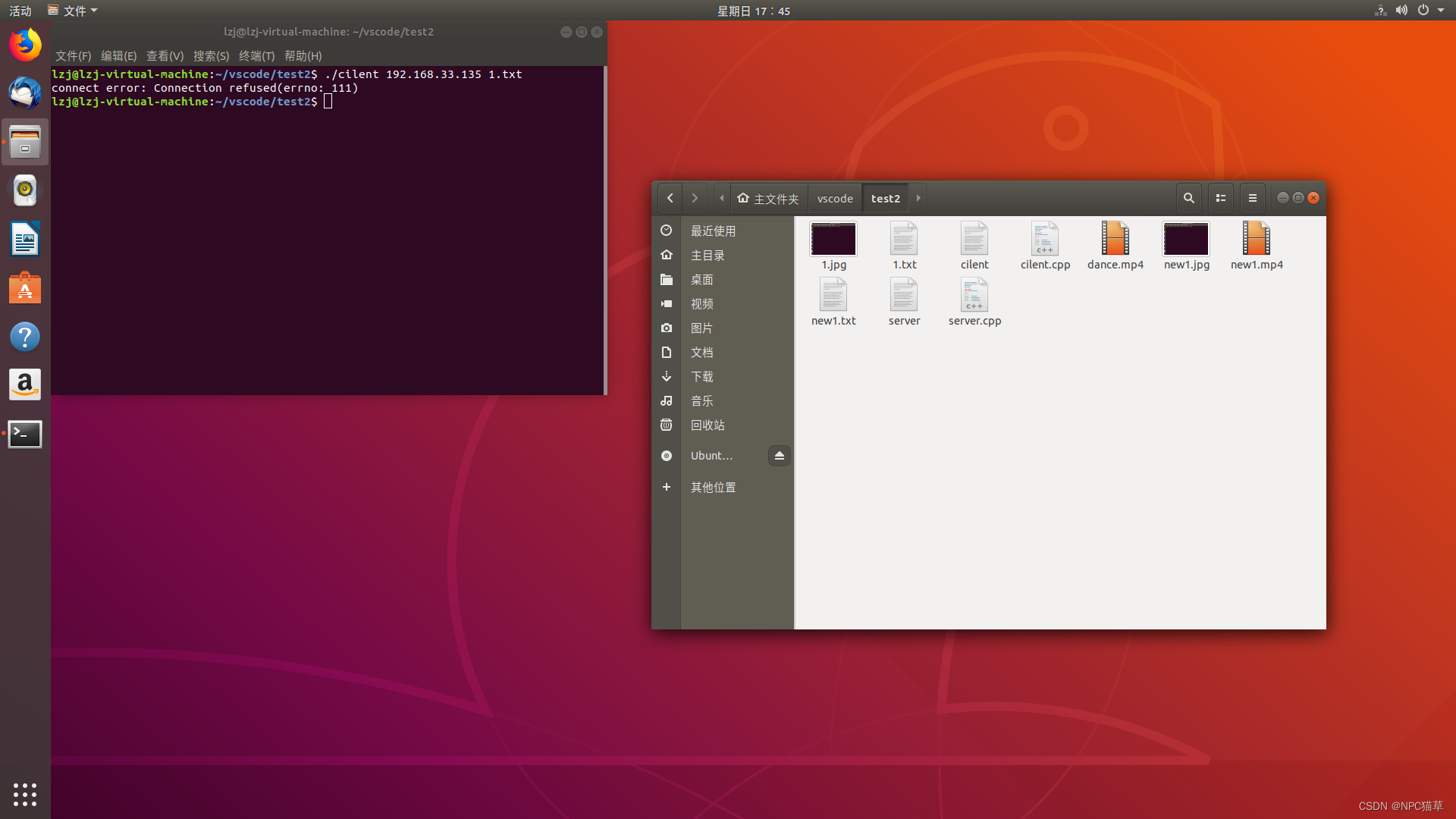The width and height of the screenshot is (1456, 819).
Task: Open the terminal 终端(T) menu
Action: click(x=256, y=56)
